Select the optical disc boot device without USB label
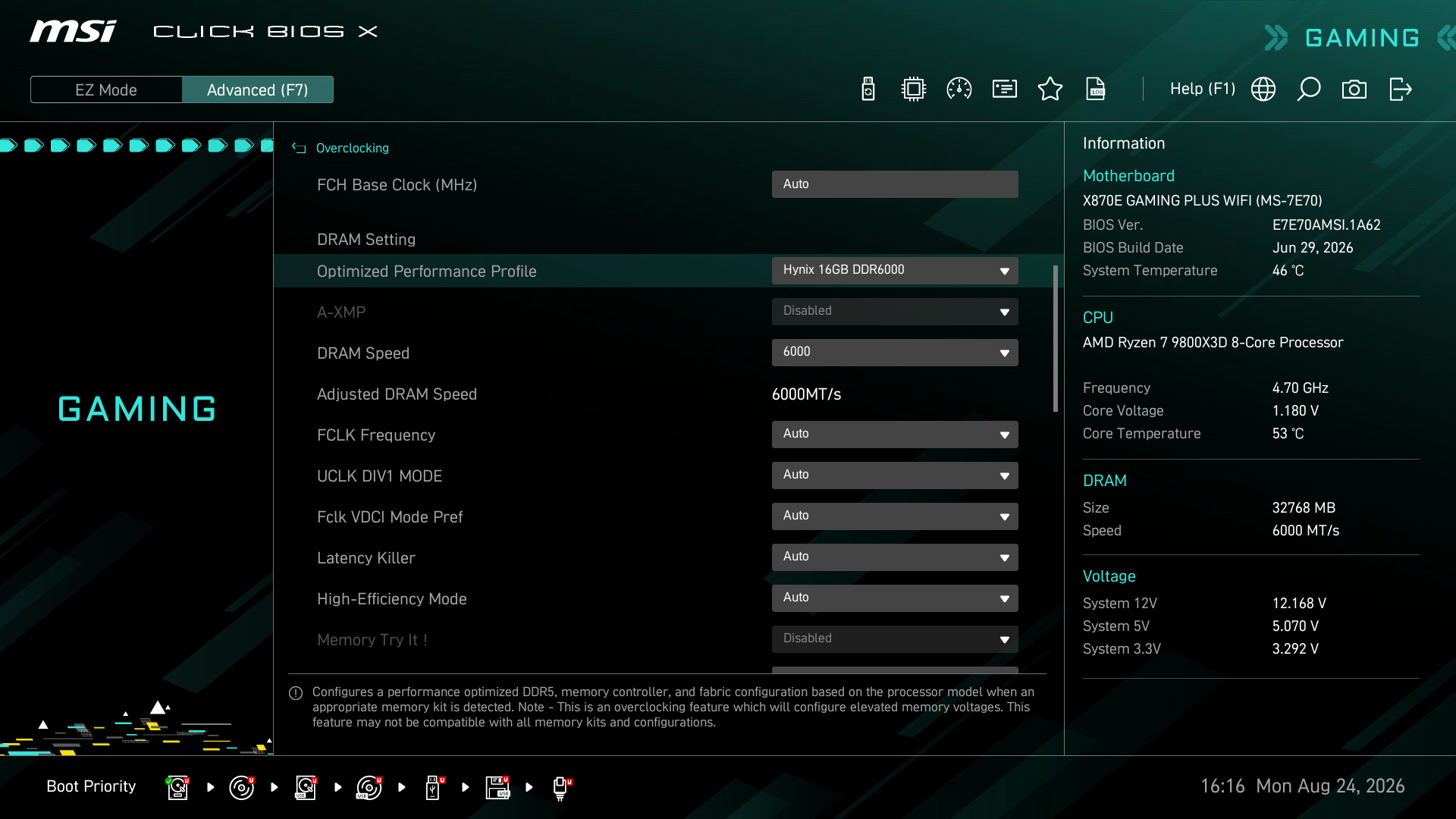Screen dimensions: 1456x819 click(x=242, y=787)
